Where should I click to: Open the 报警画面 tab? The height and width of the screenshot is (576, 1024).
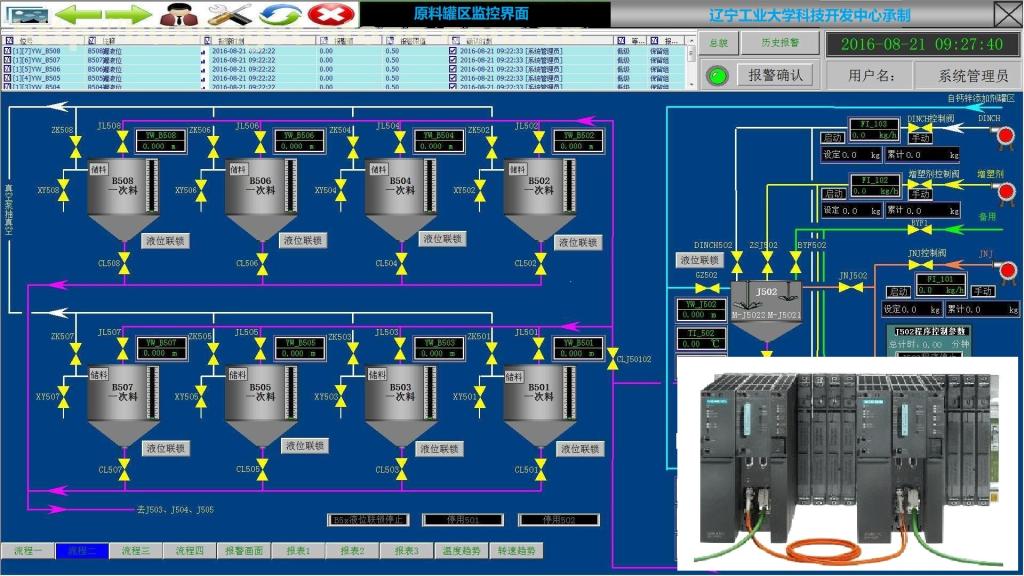tap(243, 551)
